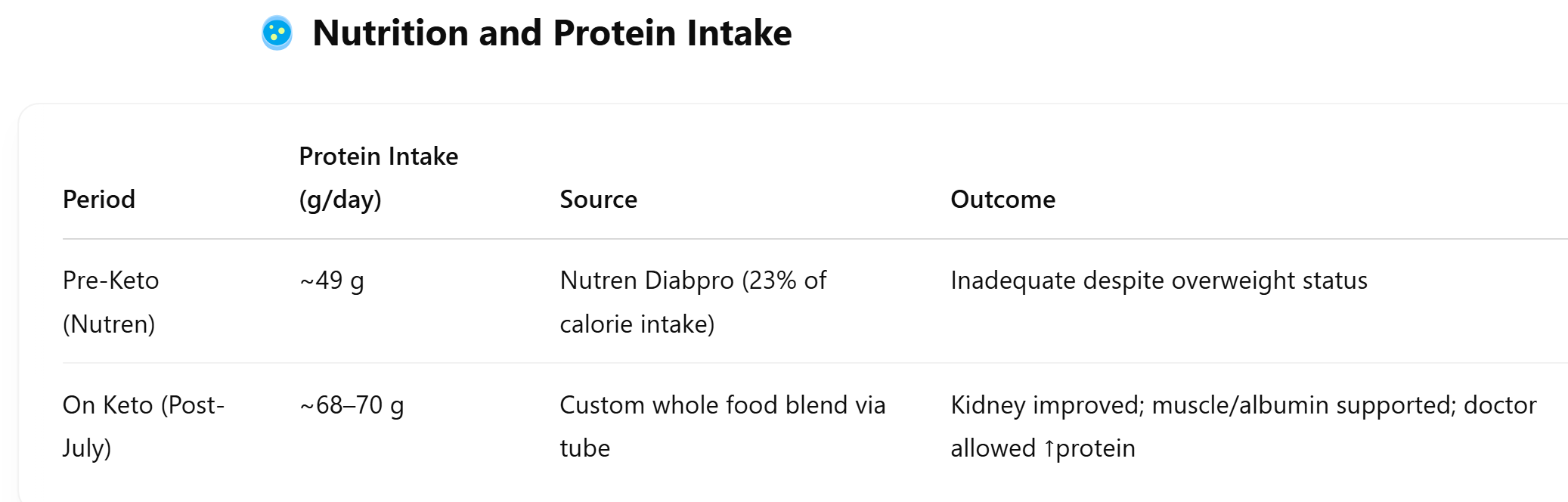Viewport: 1568px width, 502px height.
Task: Click the Inadequate despite overweight status text
Action: (x=1159, y=280)
